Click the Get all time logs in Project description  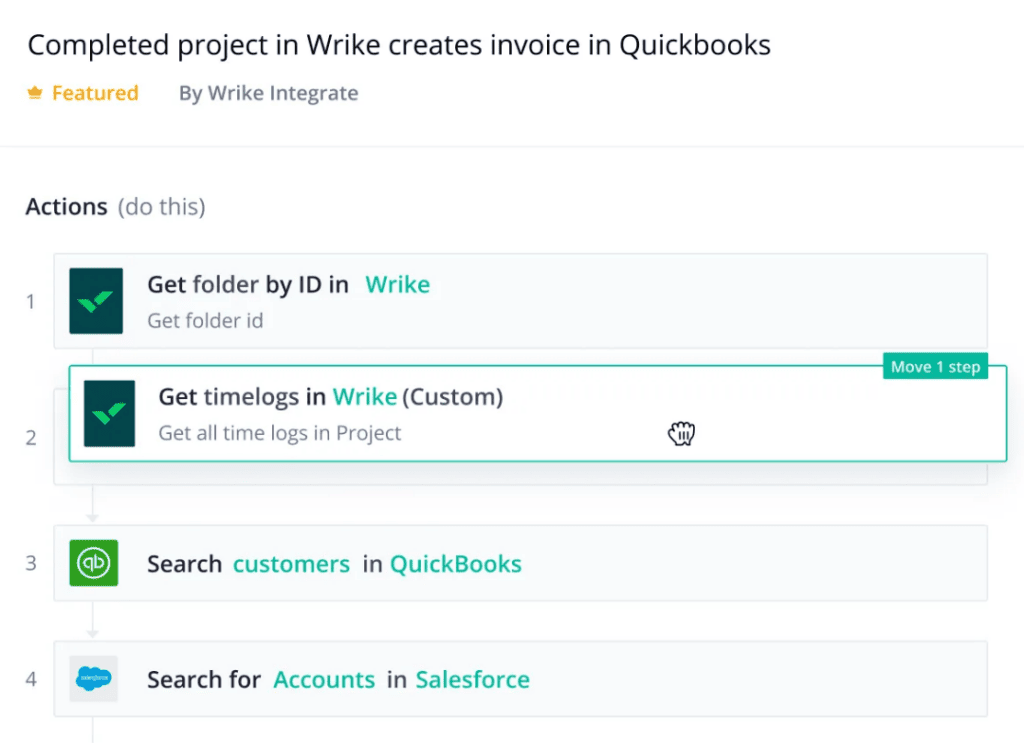(x=280, y=433)
